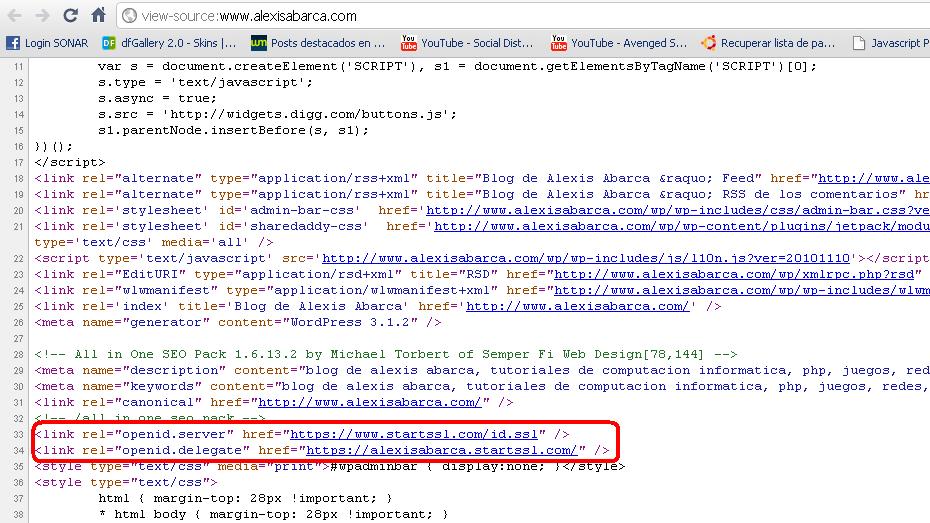
Task: Open the xmlrpc.php?rsd link
Action: [x=734, y=275]
